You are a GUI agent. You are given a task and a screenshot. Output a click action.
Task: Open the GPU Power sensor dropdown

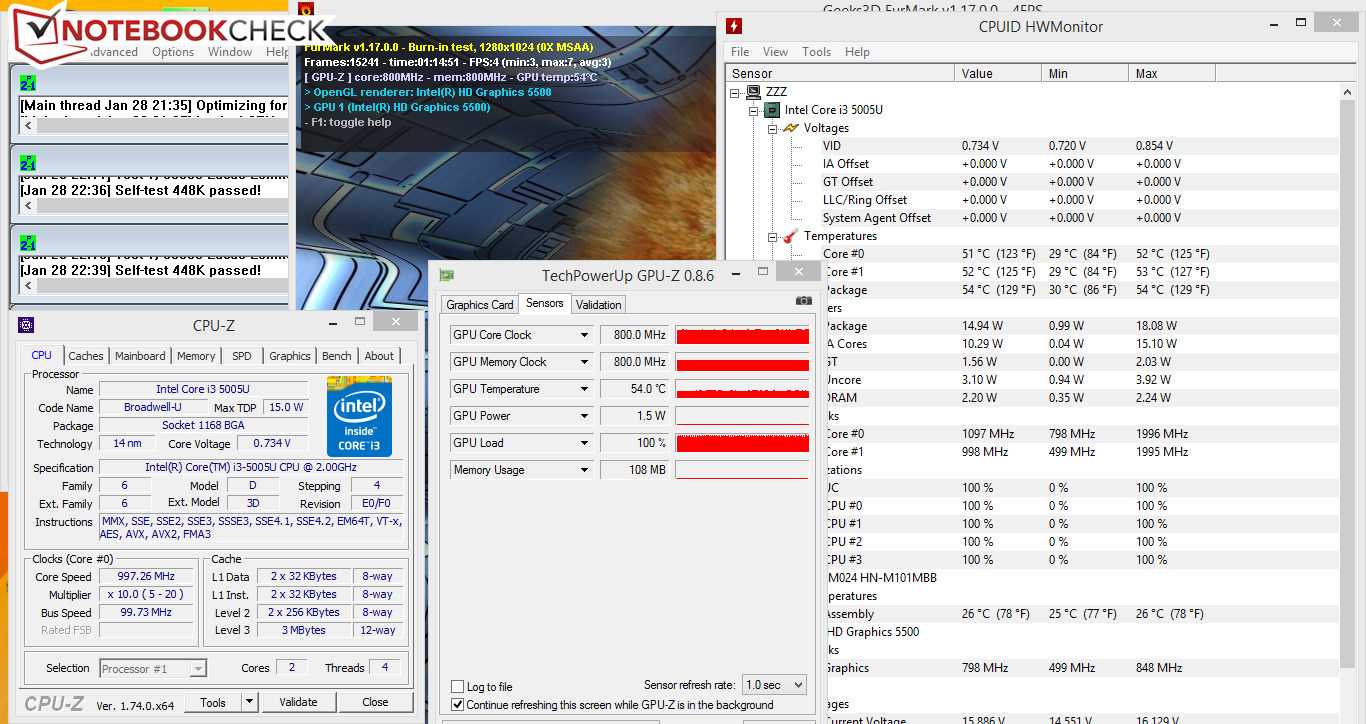coord(585,416)
